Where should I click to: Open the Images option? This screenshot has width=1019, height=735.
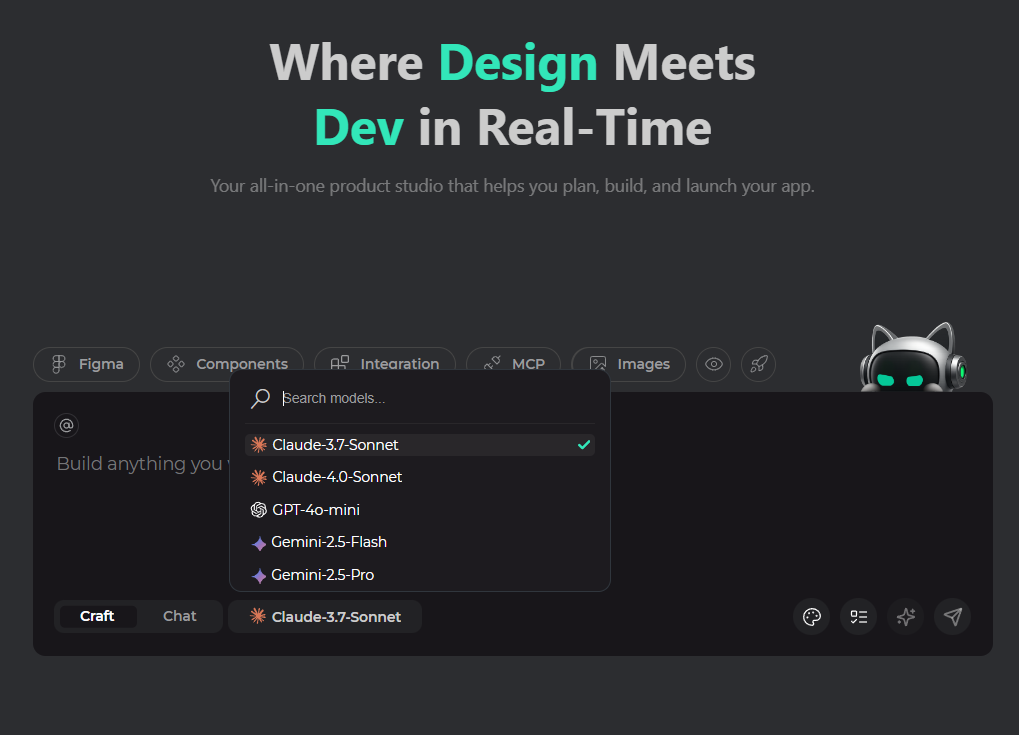pyautogui.click(x=628, y=364)
